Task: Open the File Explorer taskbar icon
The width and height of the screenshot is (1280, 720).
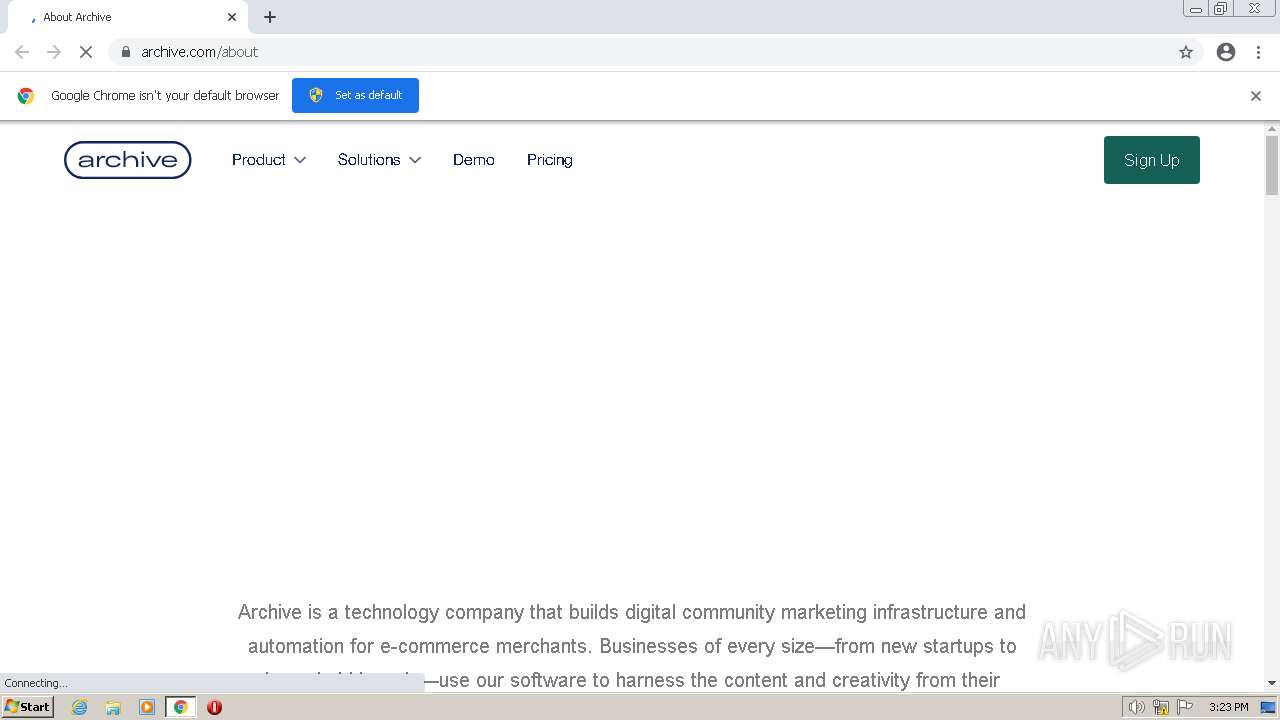Action: point(113,707)
